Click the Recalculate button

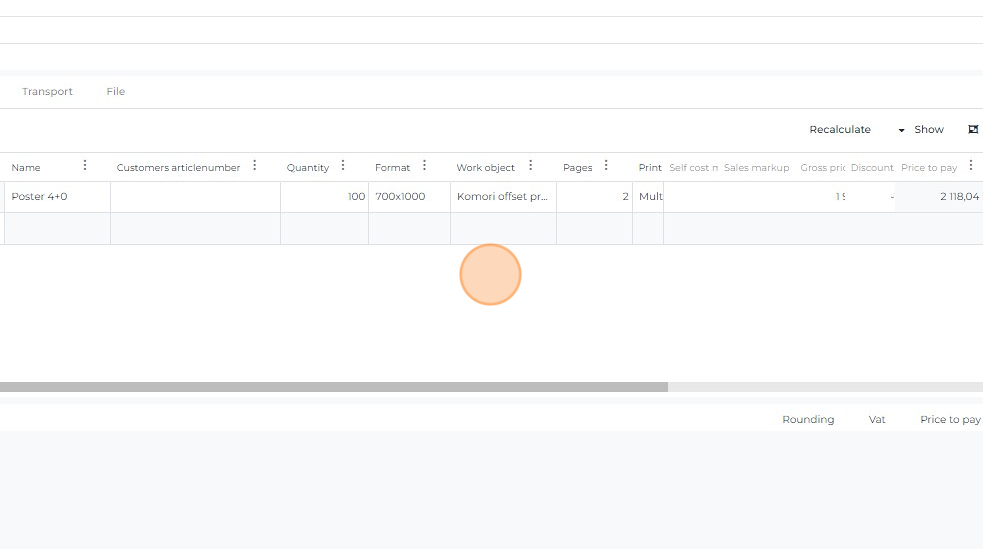pos(840,130)
